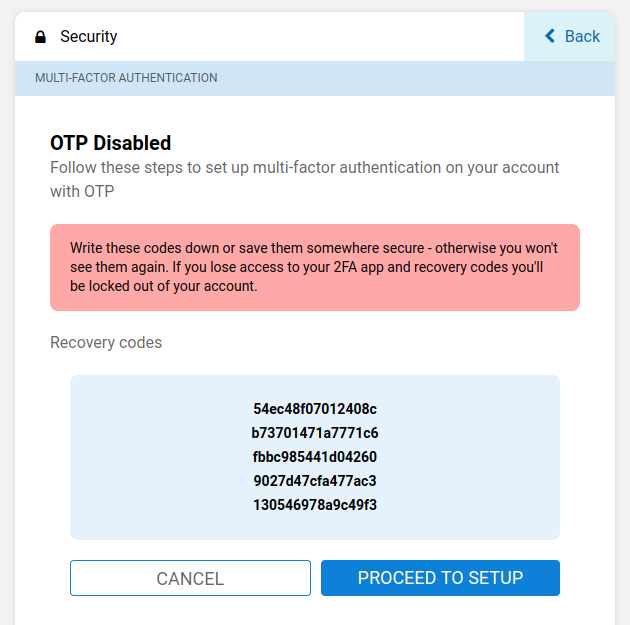Select recovery code 54ec48f07012408c
Viewport: 630px width, 625px height.
[x=315, y=409]
